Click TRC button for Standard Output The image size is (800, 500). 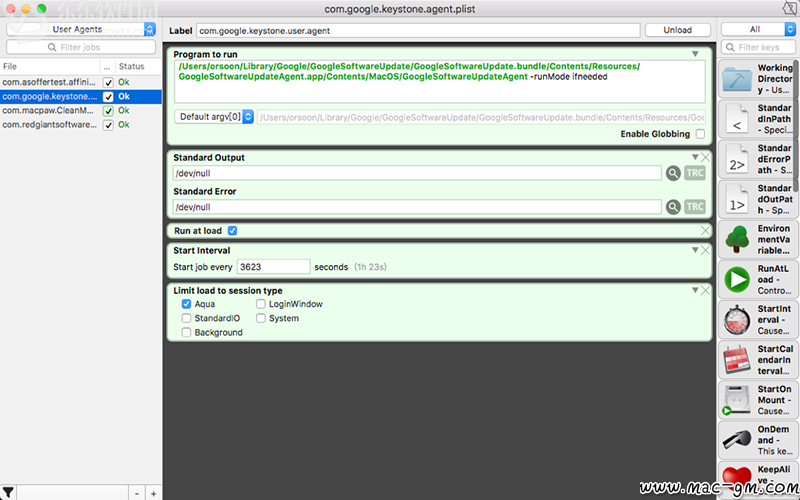tap(695, 173)
